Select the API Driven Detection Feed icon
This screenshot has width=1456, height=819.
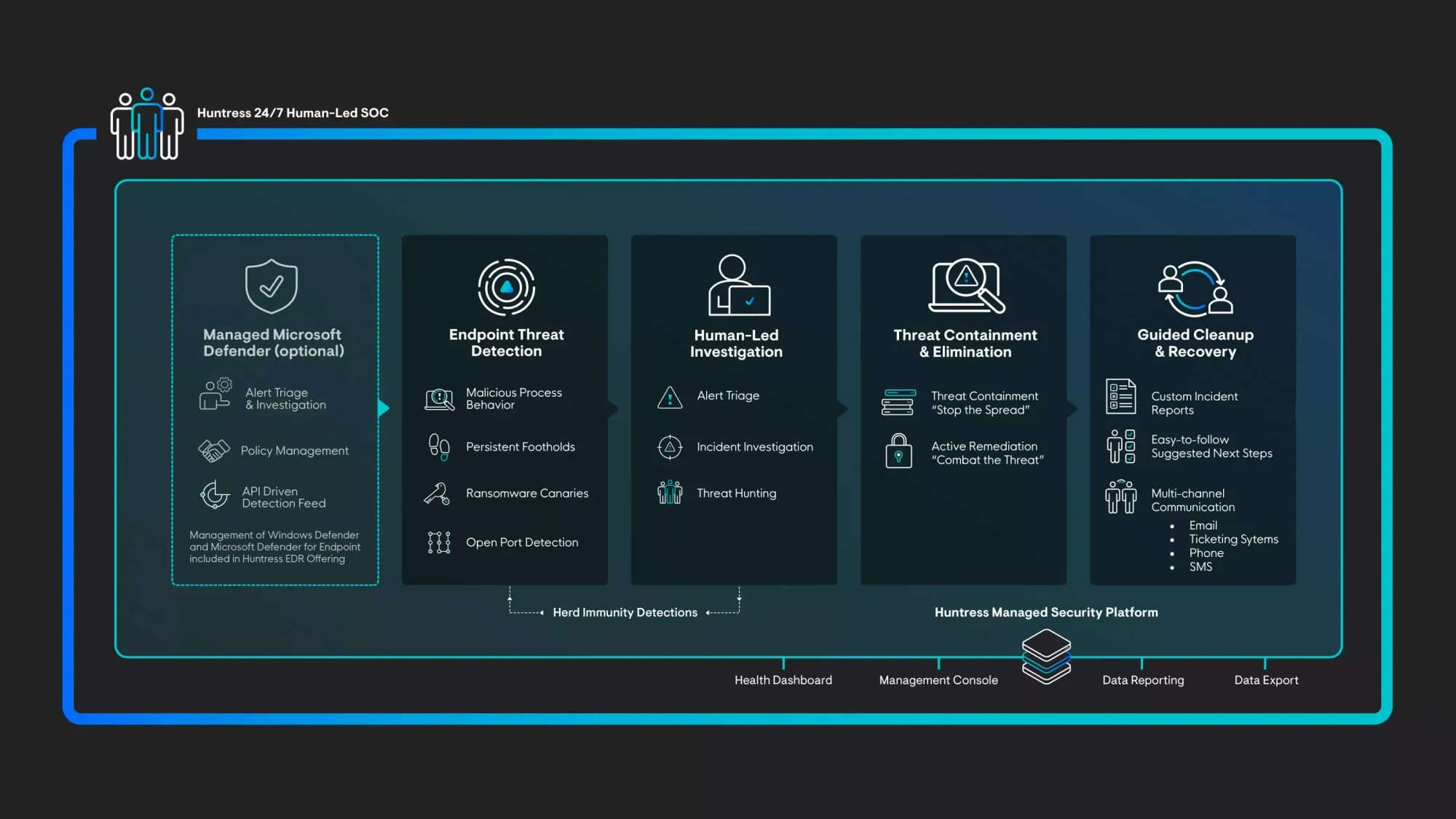(x=214, y=496)
